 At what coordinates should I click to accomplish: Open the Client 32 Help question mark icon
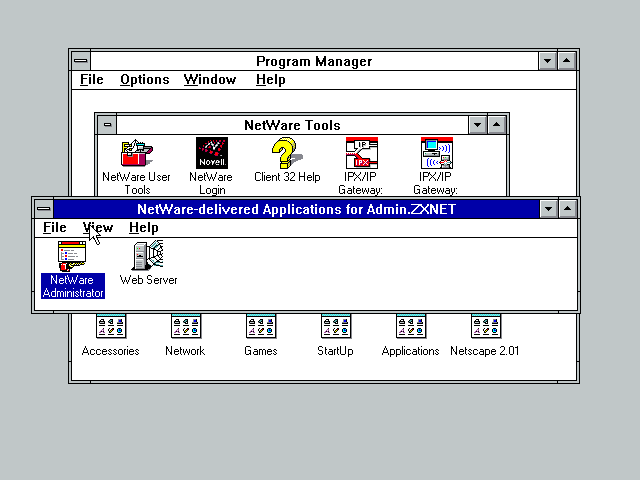pos(287,153)
